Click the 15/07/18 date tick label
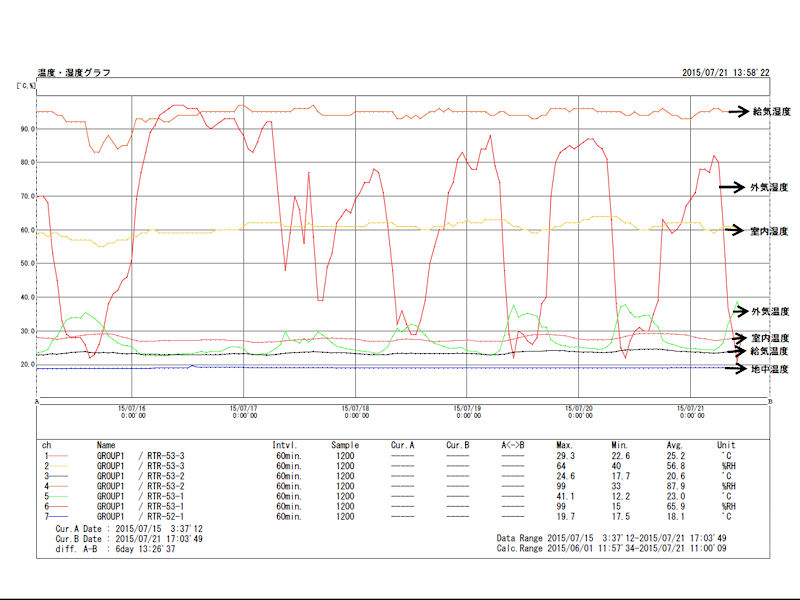This screenshot has height=600, width=800. tap(355, 411)
